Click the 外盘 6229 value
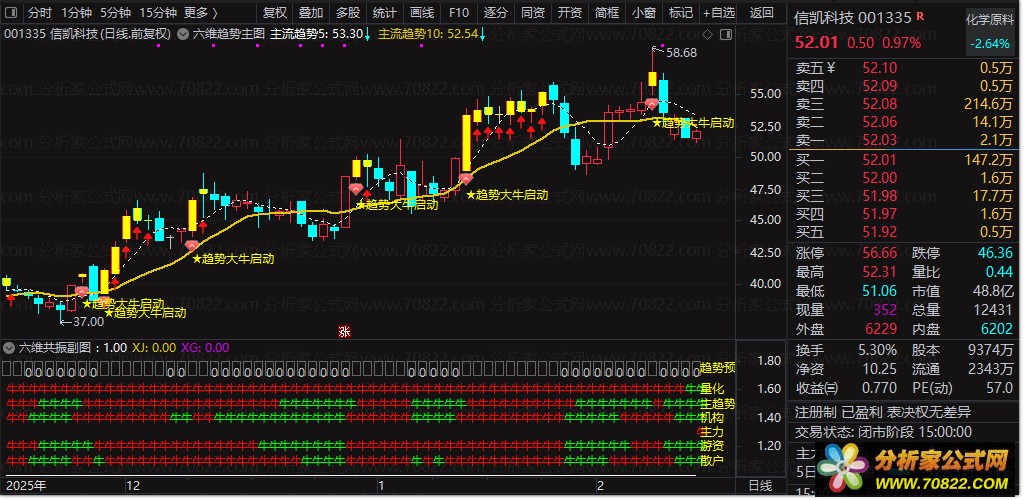The image size is (1025, 500). coord(881,330)
